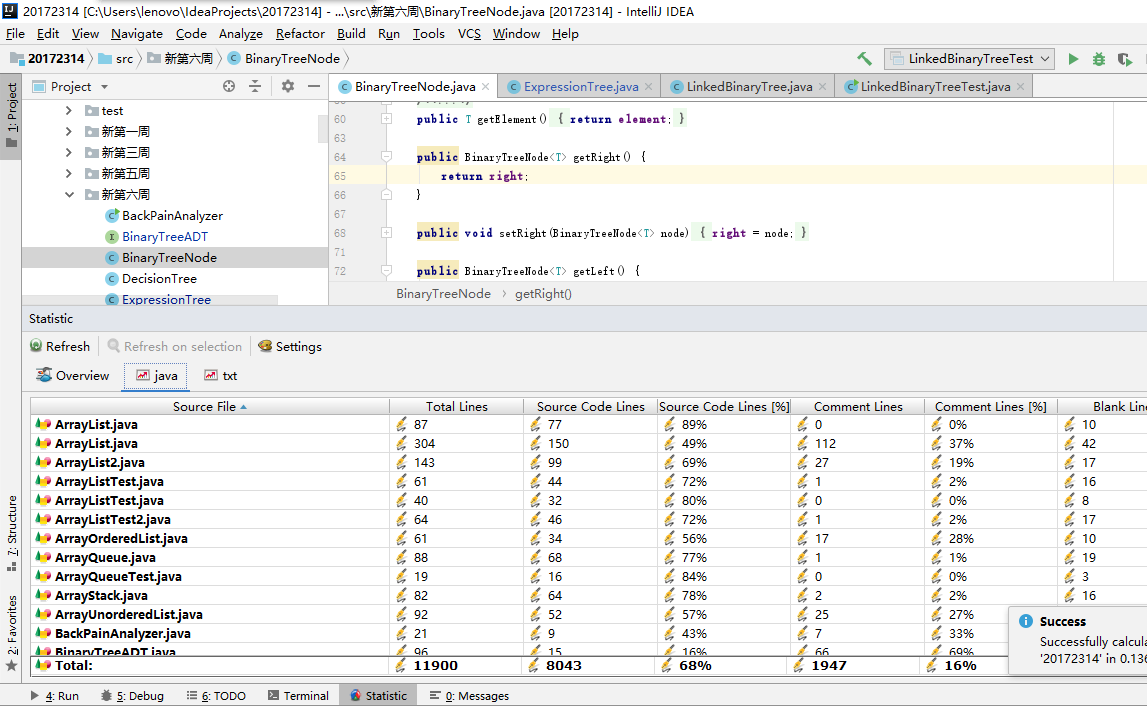The width and height of the screenshot is (1147, 706).
Task: Run LinkedBinaryTreeTest with green play icon
Action: (1073, 59)
